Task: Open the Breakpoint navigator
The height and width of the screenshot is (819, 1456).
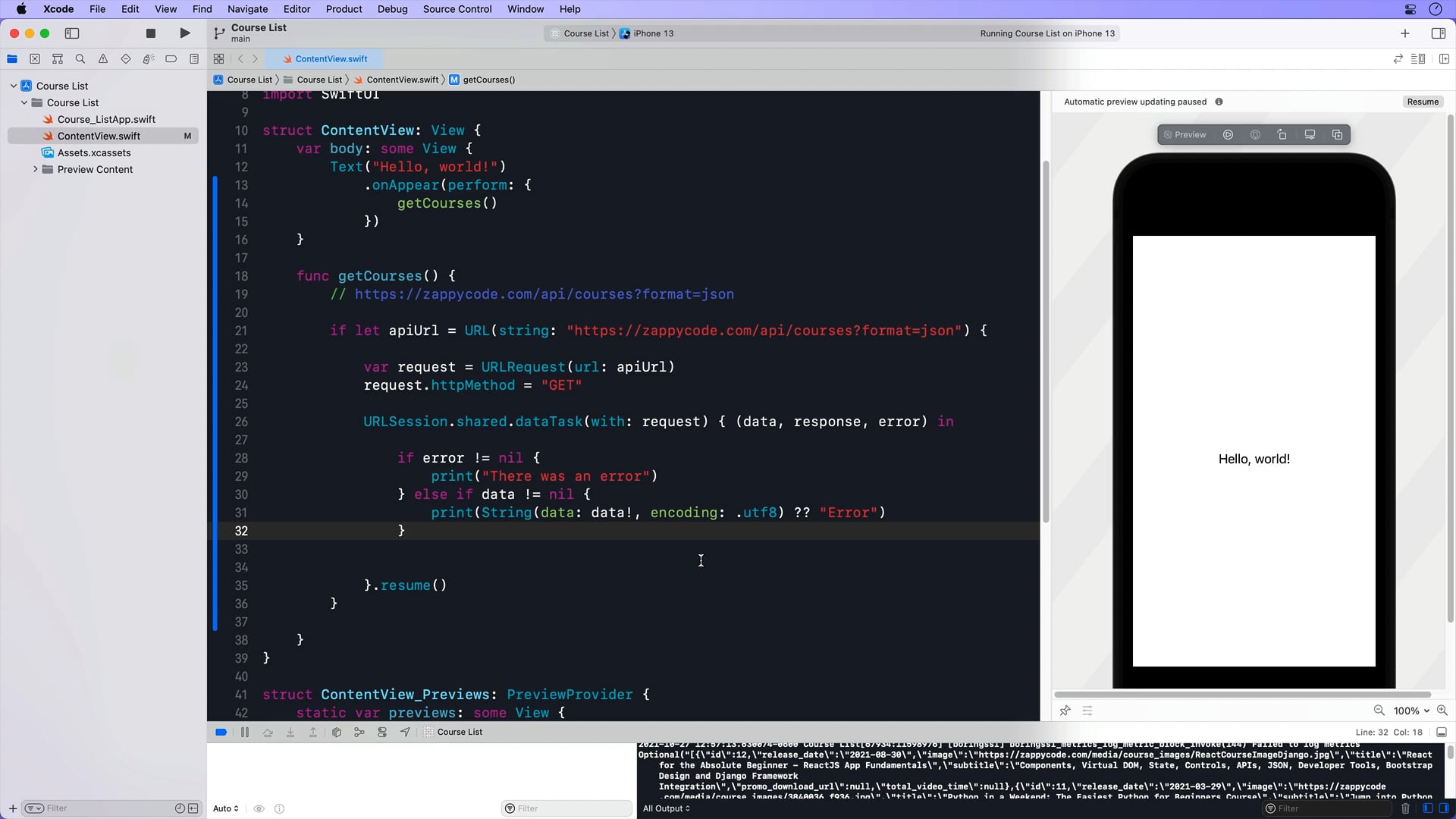Action: click(171, 59)
